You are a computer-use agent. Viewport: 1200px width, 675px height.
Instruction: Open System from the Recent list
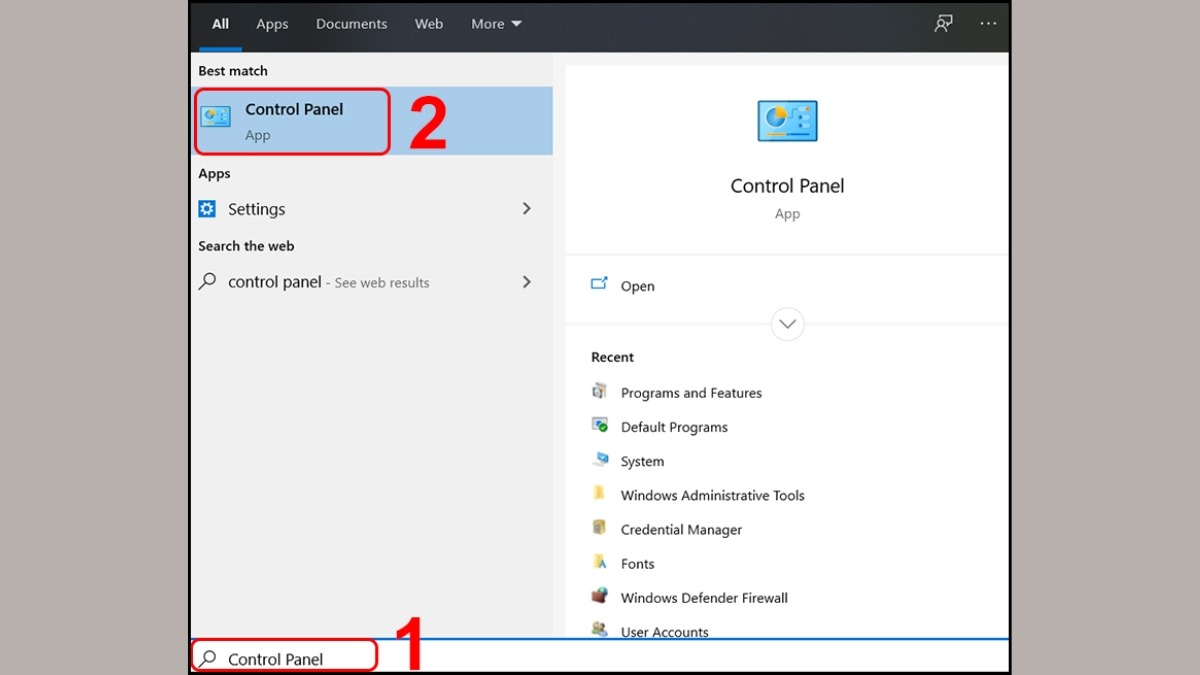(x=642, y=462)
